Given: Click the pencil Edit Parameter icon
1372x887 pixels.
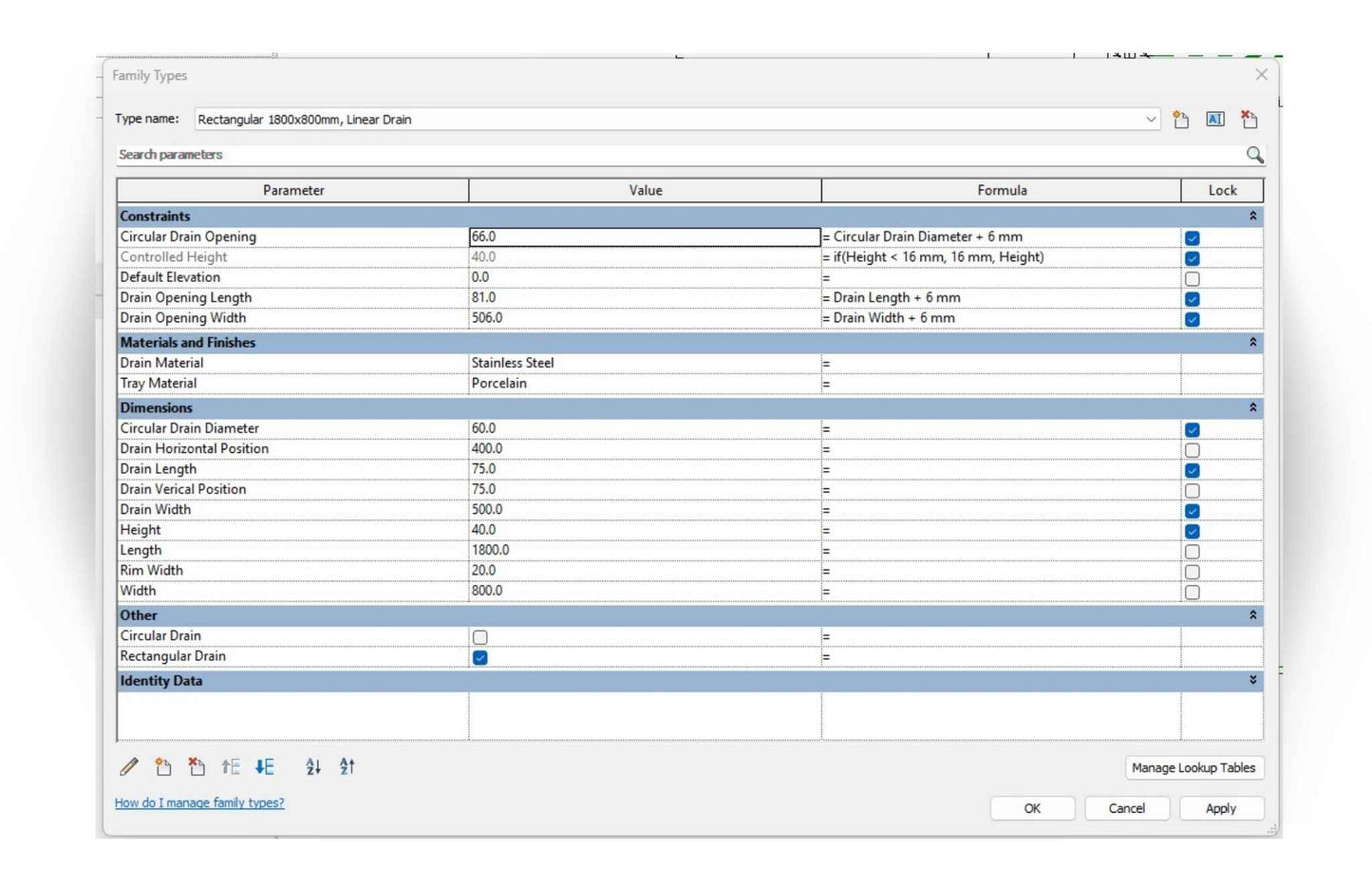Looking at the screenshot, I should tap(129, 766).
